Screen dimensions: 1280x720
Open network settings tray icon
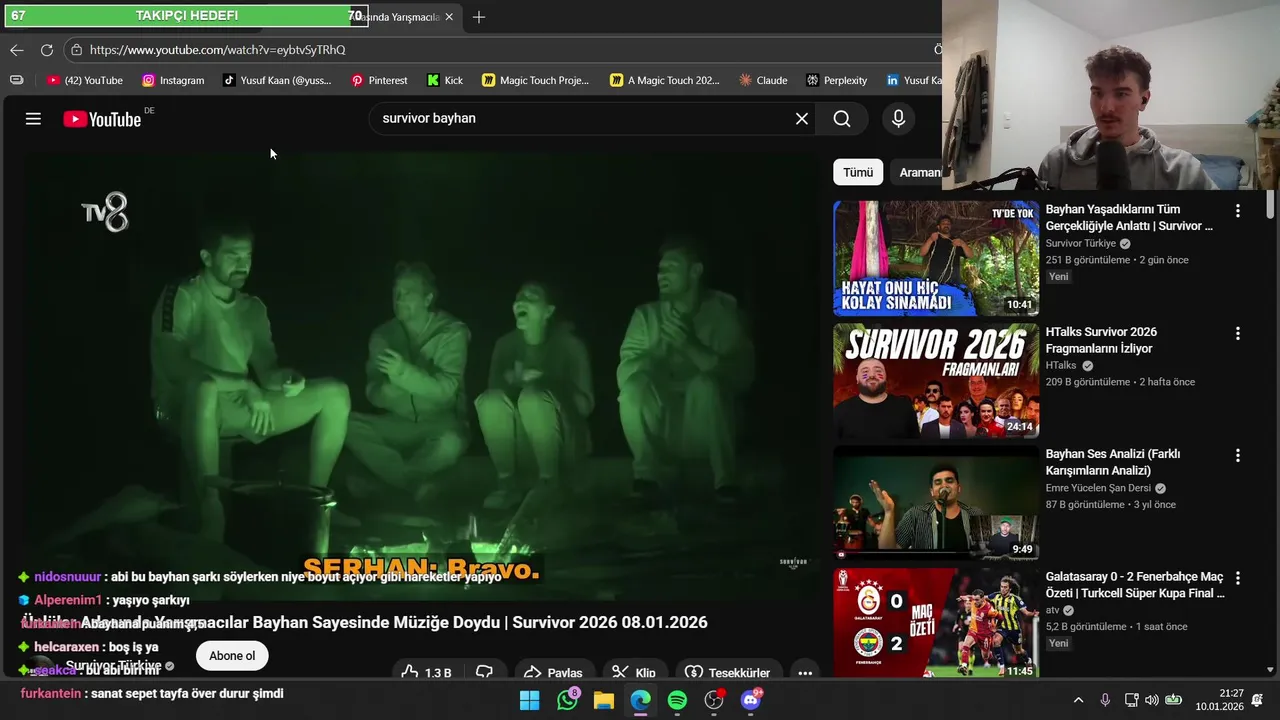pos(1131,700)
